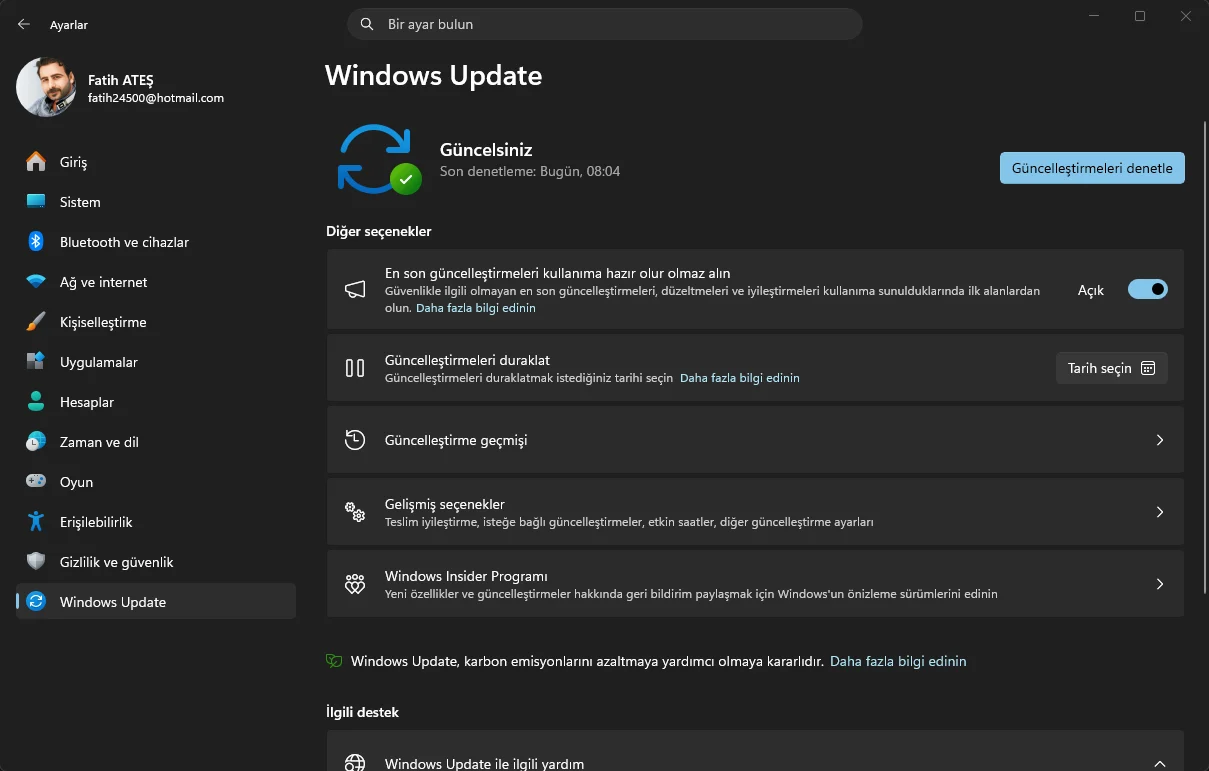The image size is (1209, 771).
Task: Select Erişilebilirlik in the sidebar
Action: (156, 522)
